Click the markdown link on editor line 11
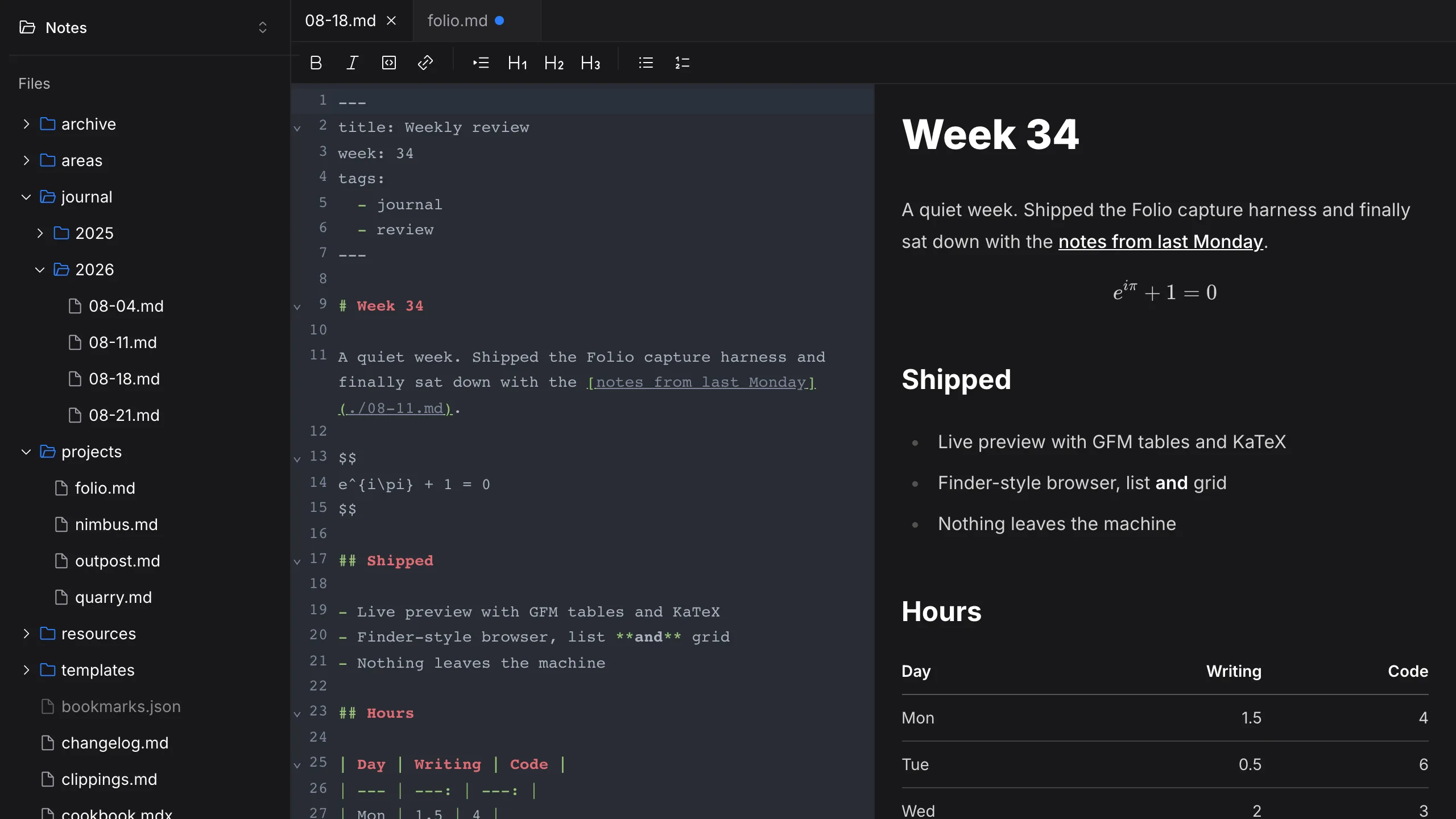Image resolution: width=1456 pixels, height=819 pixels. (701, 382)
